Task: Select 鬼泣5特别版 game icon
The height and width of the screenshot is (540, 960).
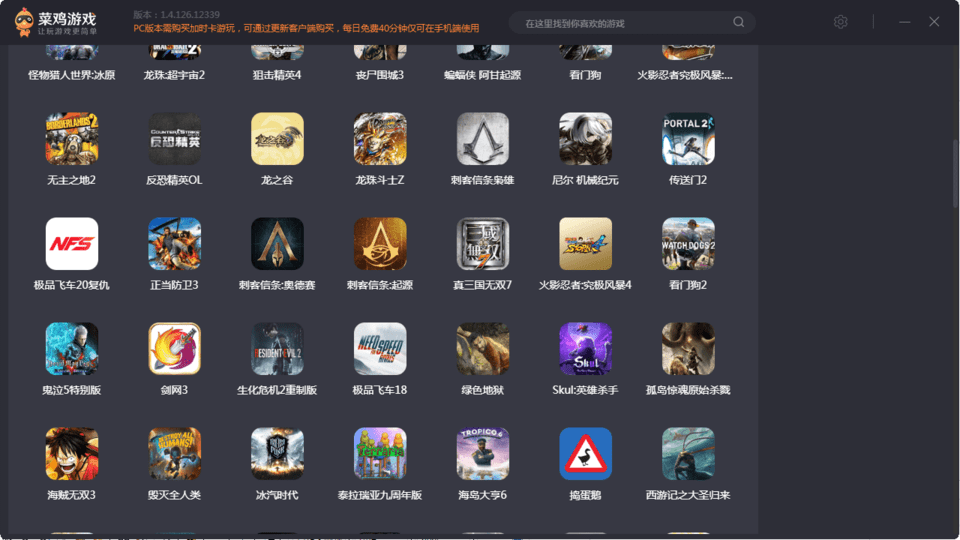Action: click(x=72, y=348)
